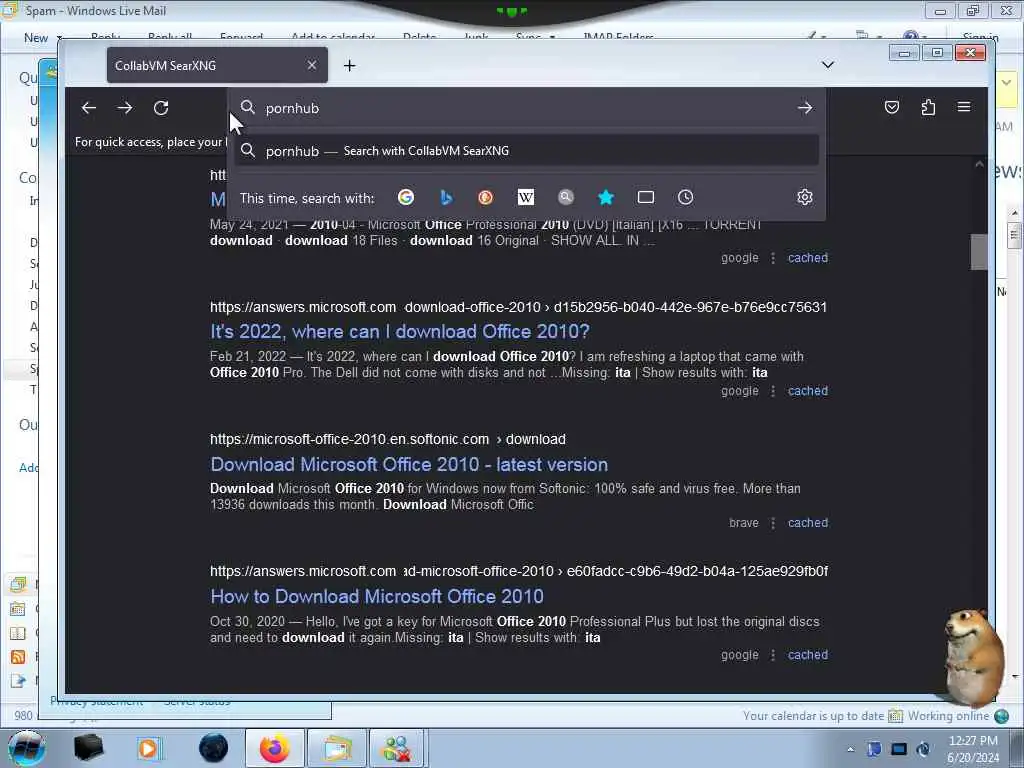Open the three-dot menu for the It's 2022 result
This screenshot has width=1024, height=768.
tap(773, 391)
